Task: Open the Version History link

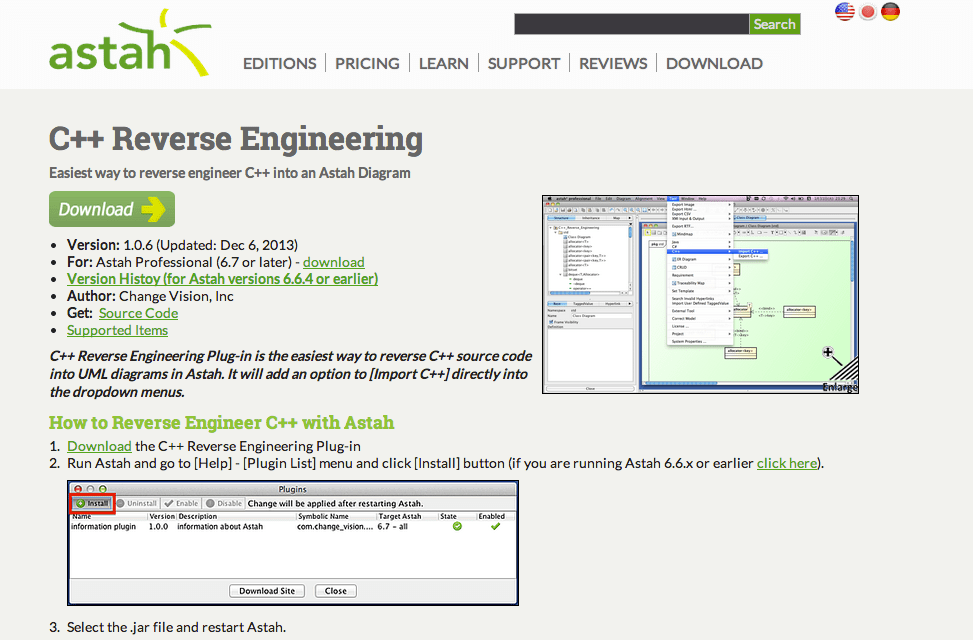Action: [221, 279]
